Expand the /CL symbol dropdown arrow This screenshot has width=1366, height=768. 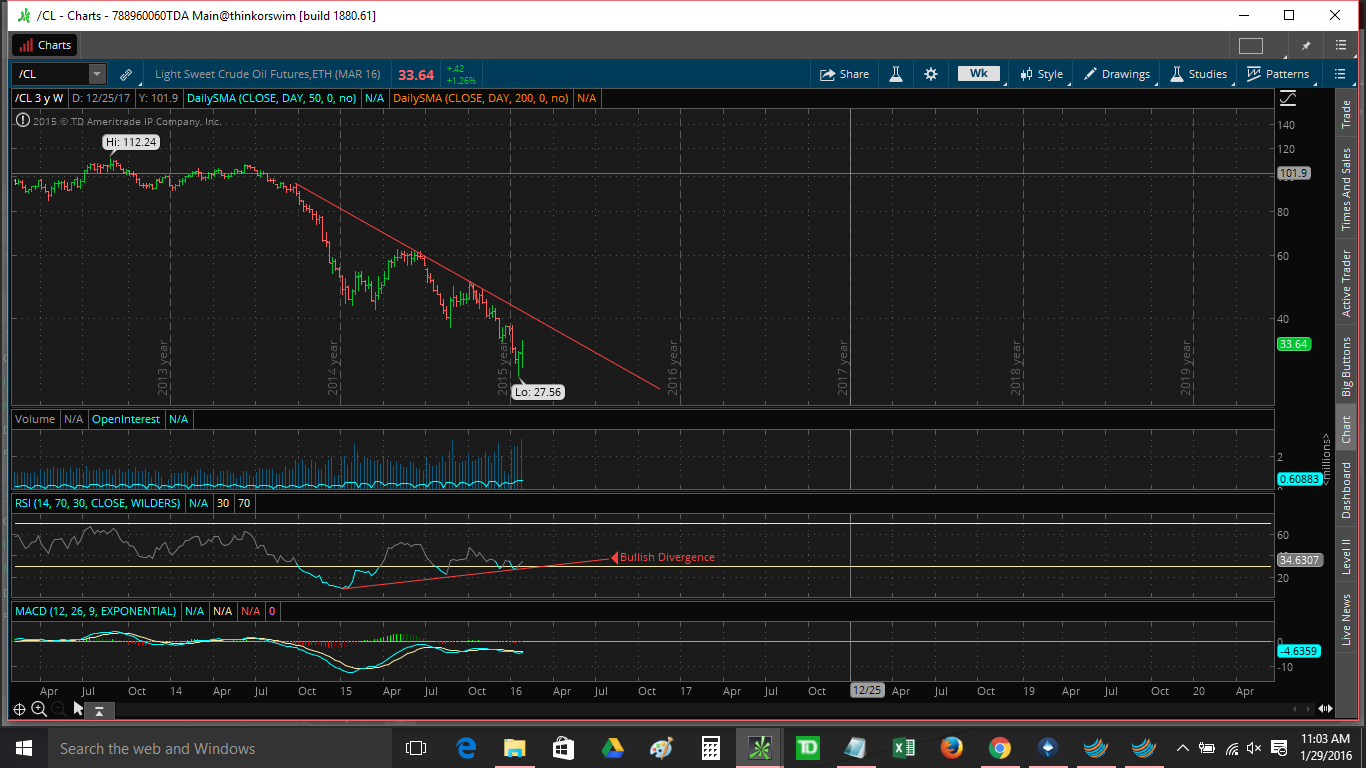click(x=96, y=74)
